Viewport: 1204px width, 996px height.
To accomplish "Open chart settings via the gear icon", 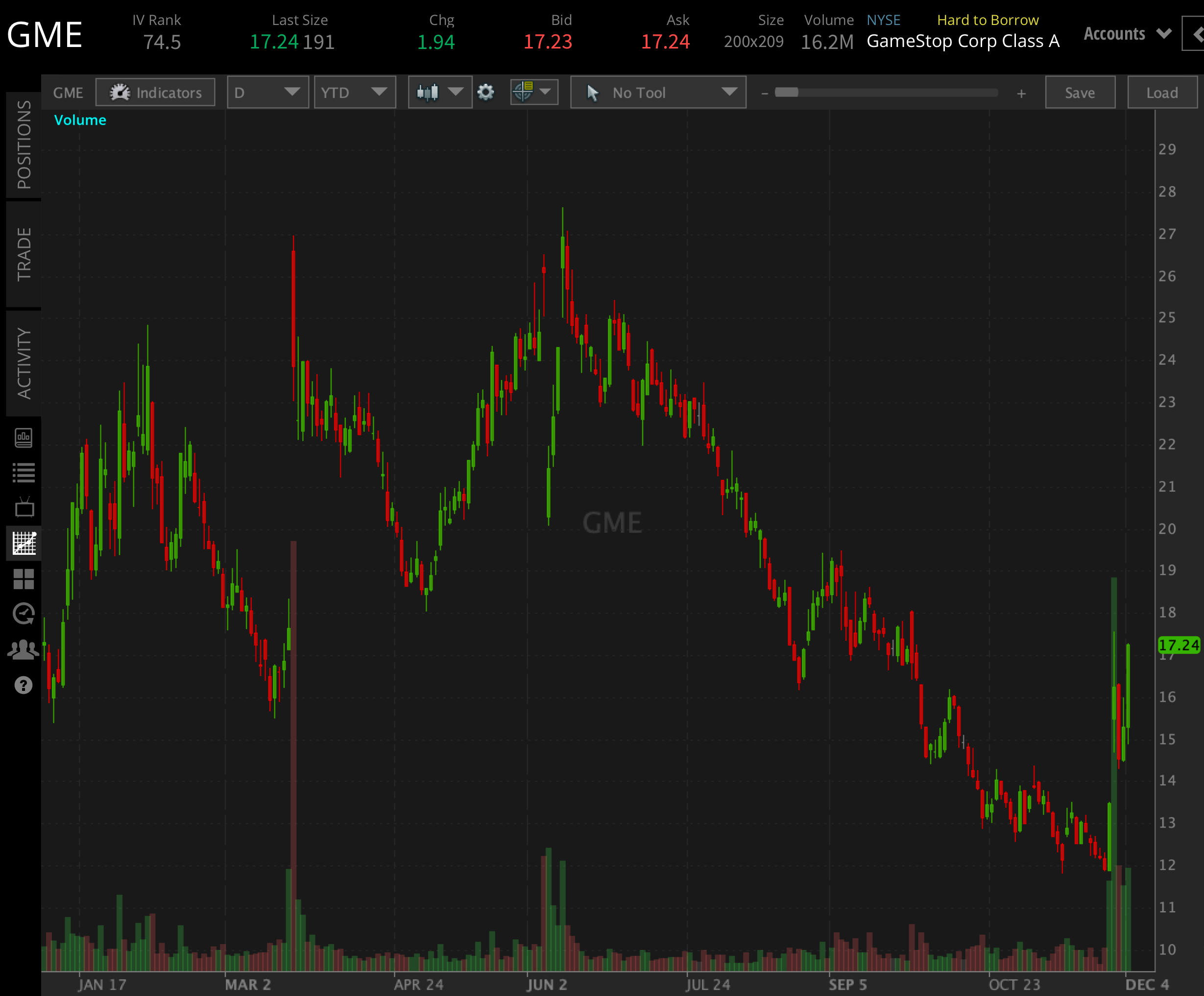I will [x=485, y=92].
